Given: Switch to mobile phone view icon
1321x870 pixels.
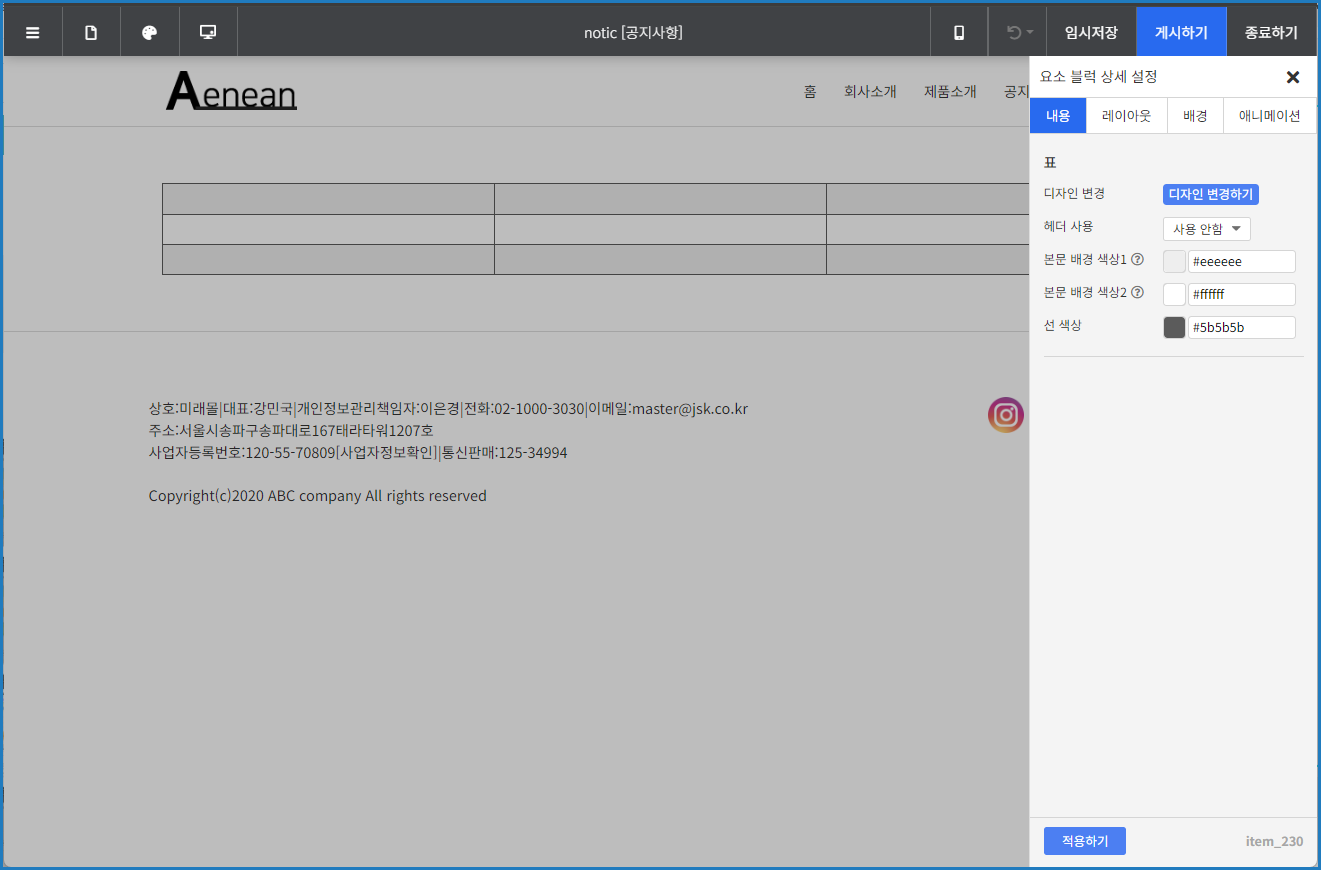Looking at the screenshot, I should tap(959, 32).
